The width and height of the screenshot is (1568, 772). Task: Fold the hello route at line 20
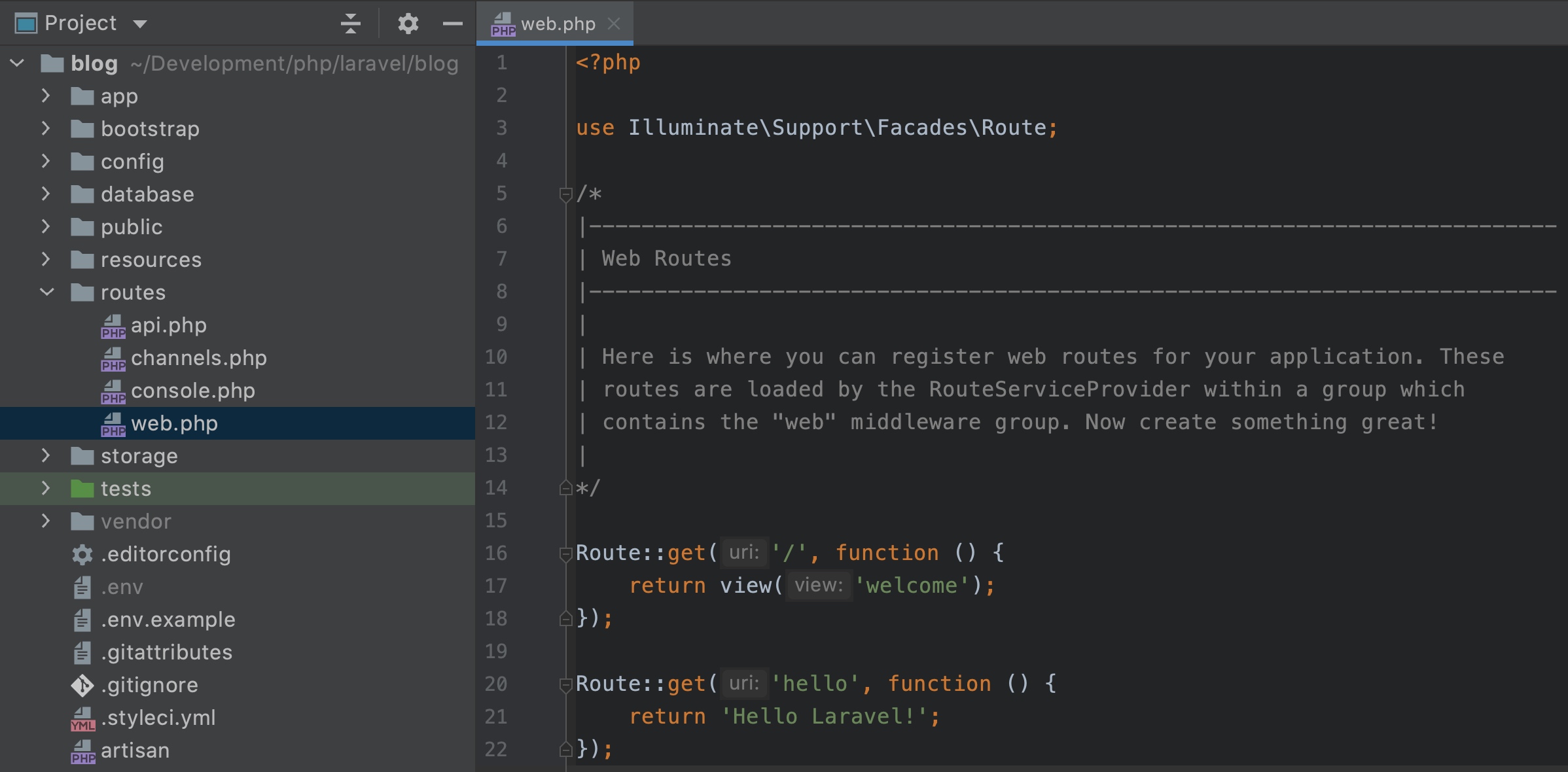tap(566, 686)
